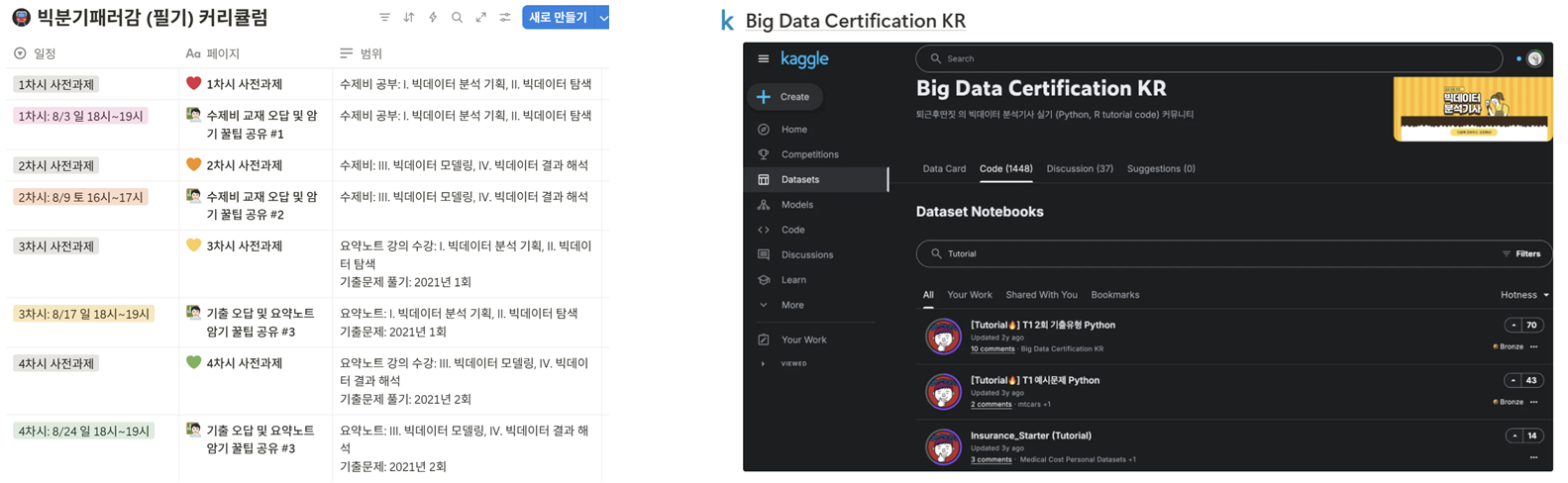Click the 페이지 column header
Viewport: 1568px width, 483px height.
pyautogui.click(x=213, y=53)
